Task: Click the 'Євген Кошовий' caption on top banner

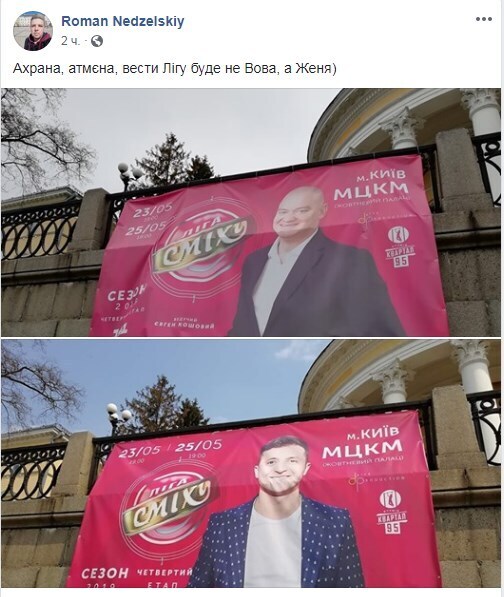Action: pyautogui.click(x=185, y=326)
